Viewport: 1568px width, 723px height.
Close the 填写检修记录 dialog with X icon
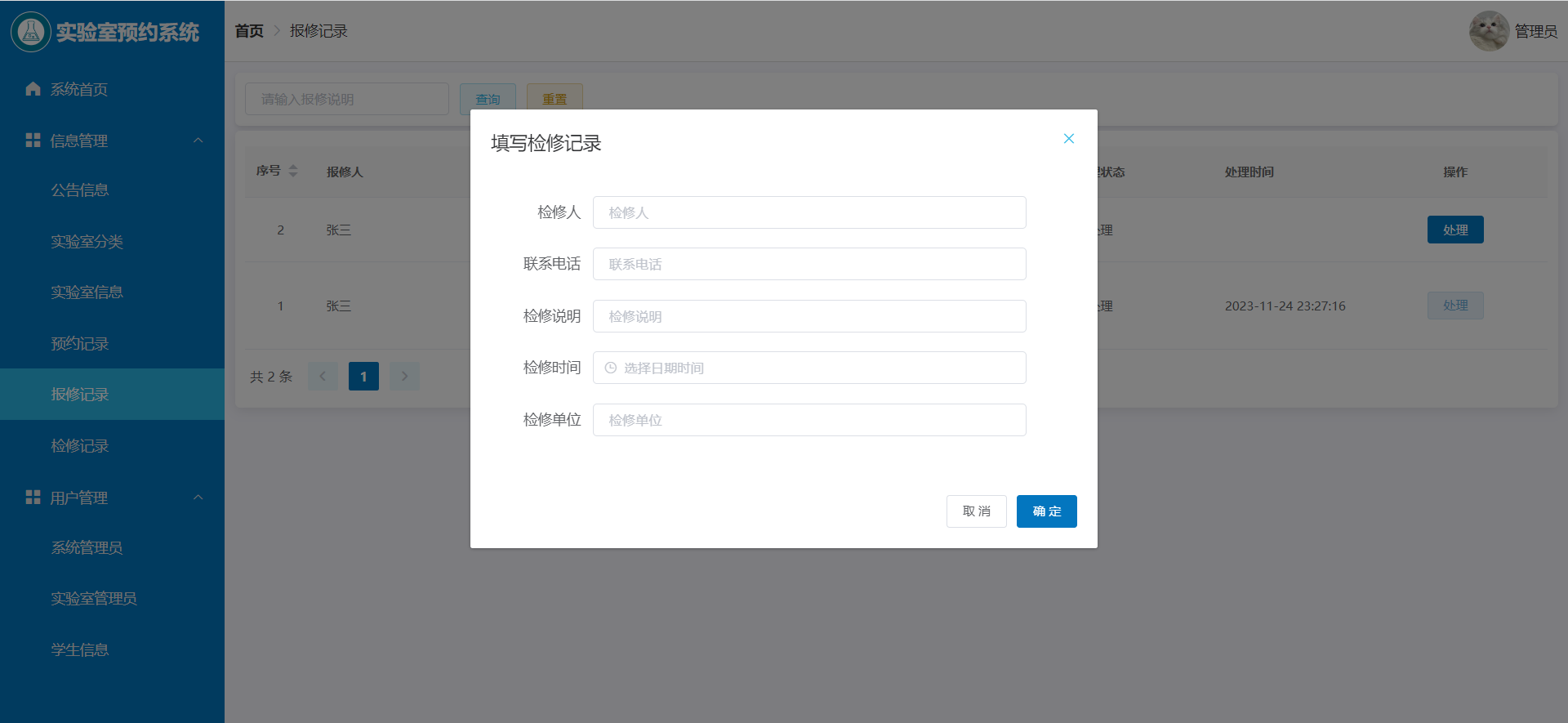(1068, 139)
